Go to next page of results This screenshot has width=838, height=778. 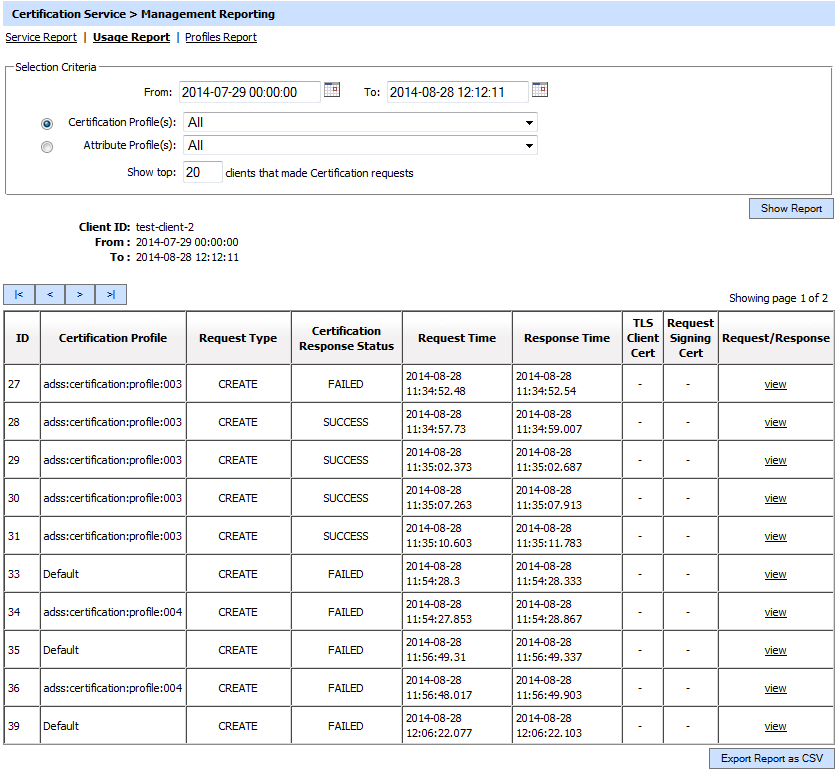pyautogui.click(x=80, y=295)
